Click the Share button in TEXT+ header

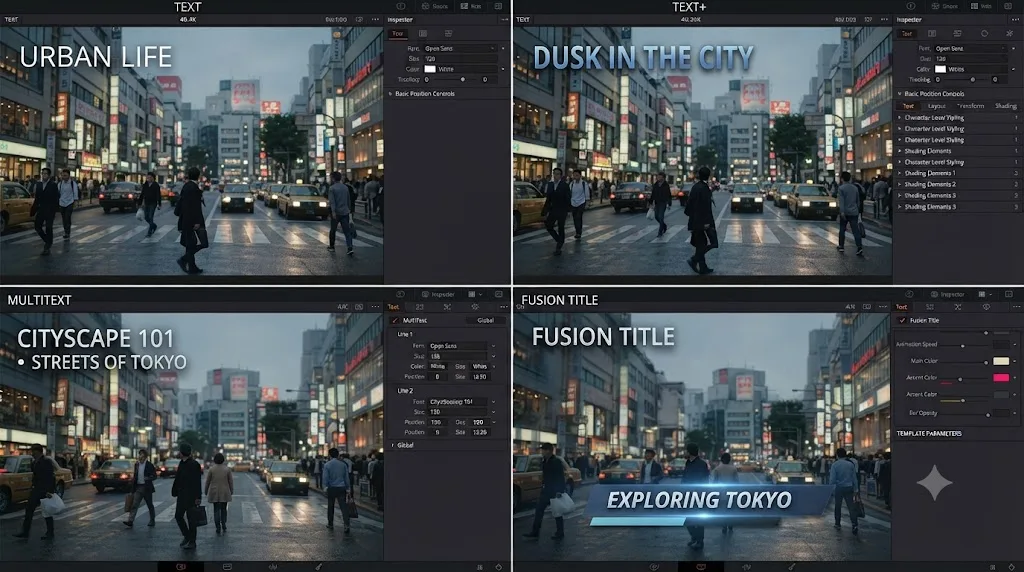pyautogui.click(x=945, y=6)
